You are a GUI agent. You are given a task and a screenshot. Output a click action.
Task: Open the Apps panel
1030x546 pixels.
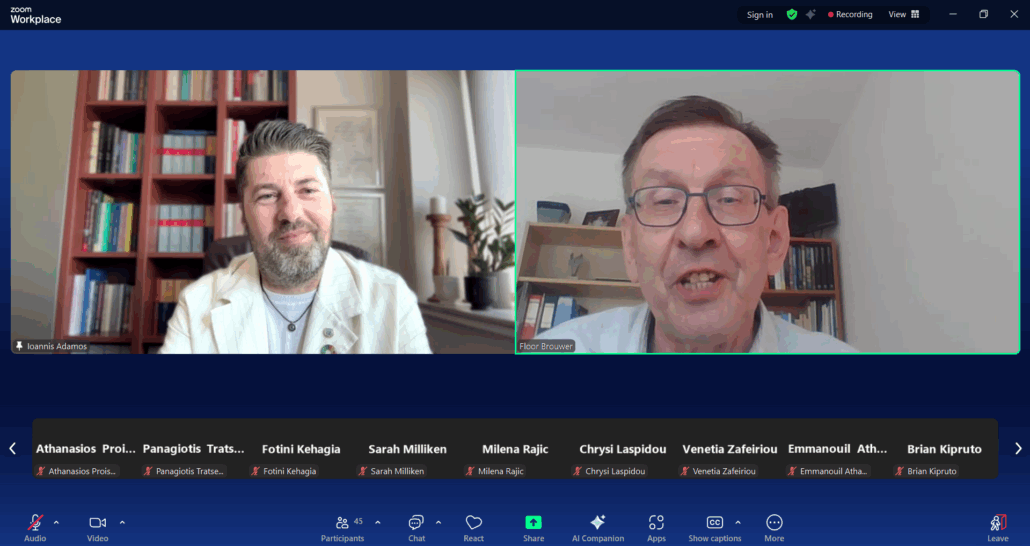(656, 526)
